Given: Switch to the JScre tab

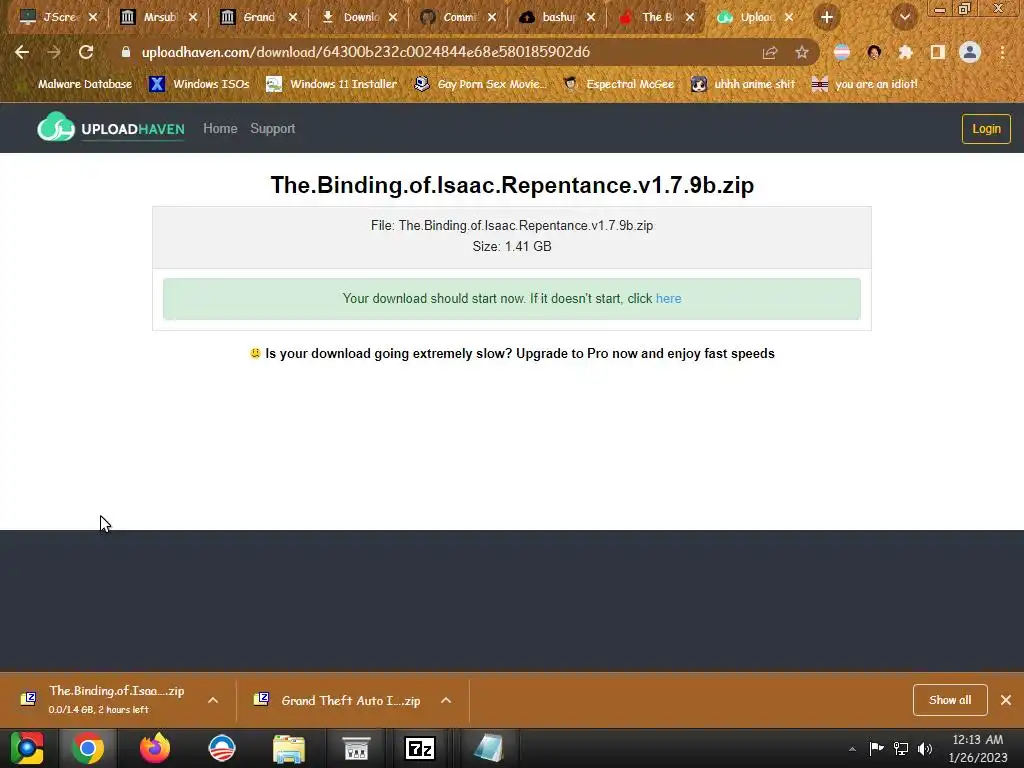Looking at the screenshot, I should pyautogui.click(x=59, y=18).
